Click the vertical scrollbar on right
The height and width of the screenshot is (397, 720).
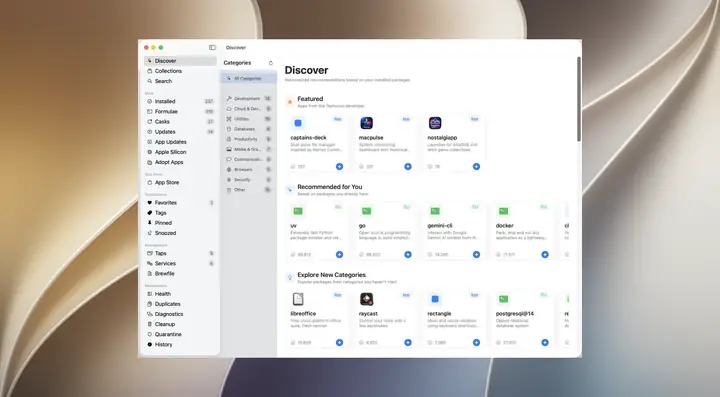click(579, 99)
